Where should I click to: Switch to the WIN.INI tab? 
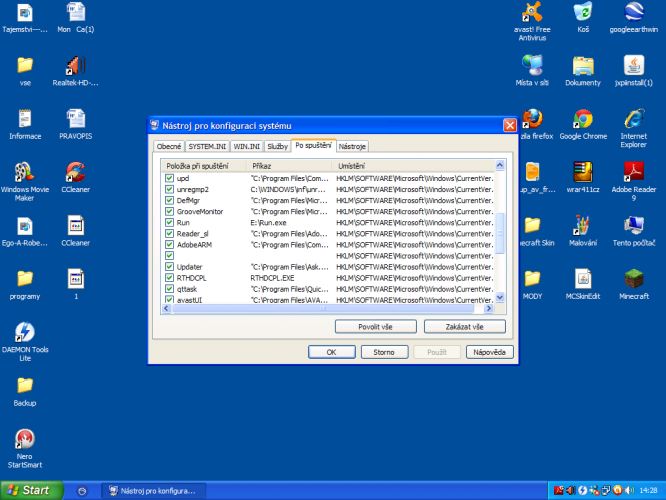pyautogui.click(x=246, y=146)
